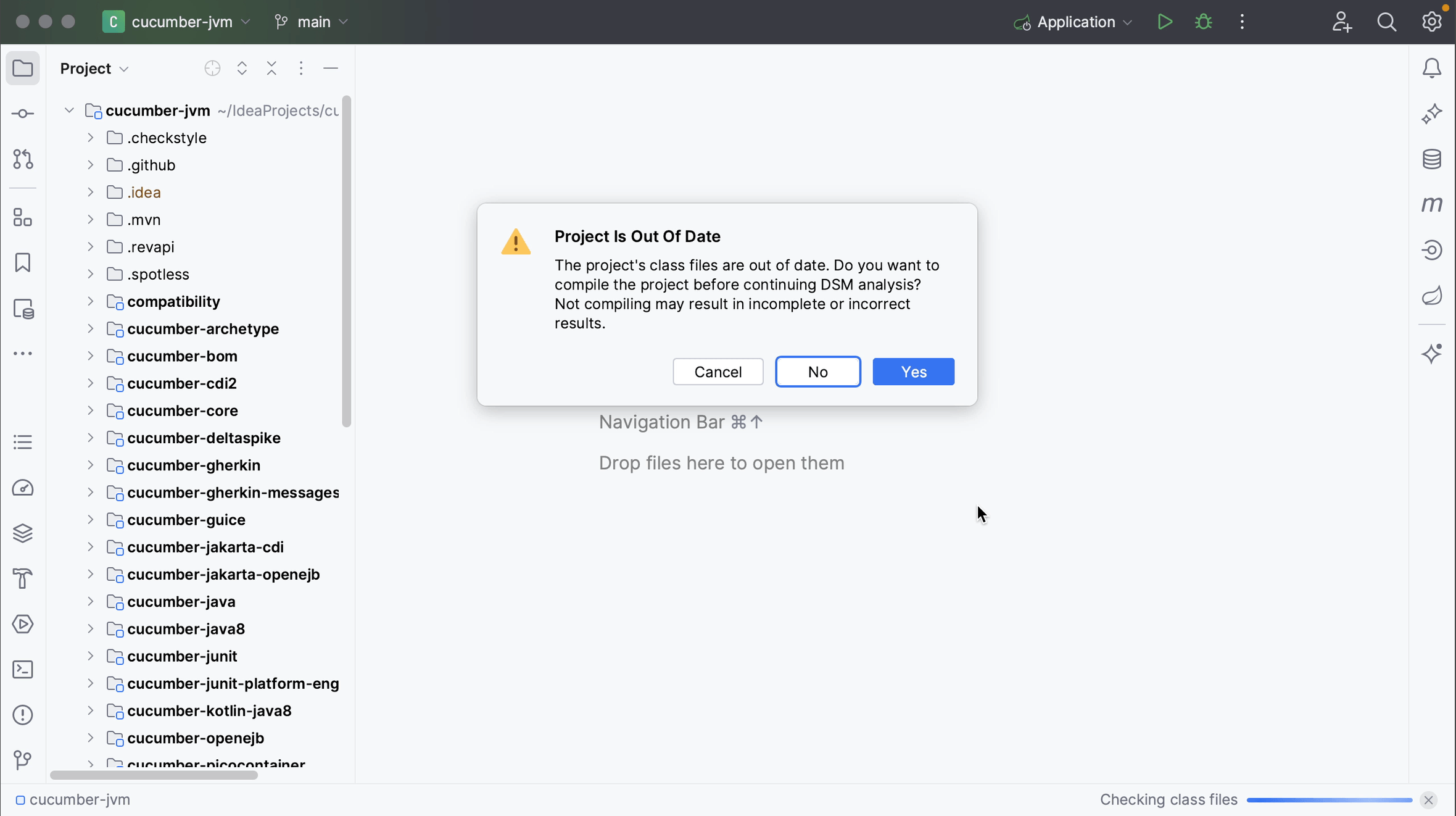1456x816 pixels.
Task: Start debugging via the bug icon
Action: point(1203,22)
